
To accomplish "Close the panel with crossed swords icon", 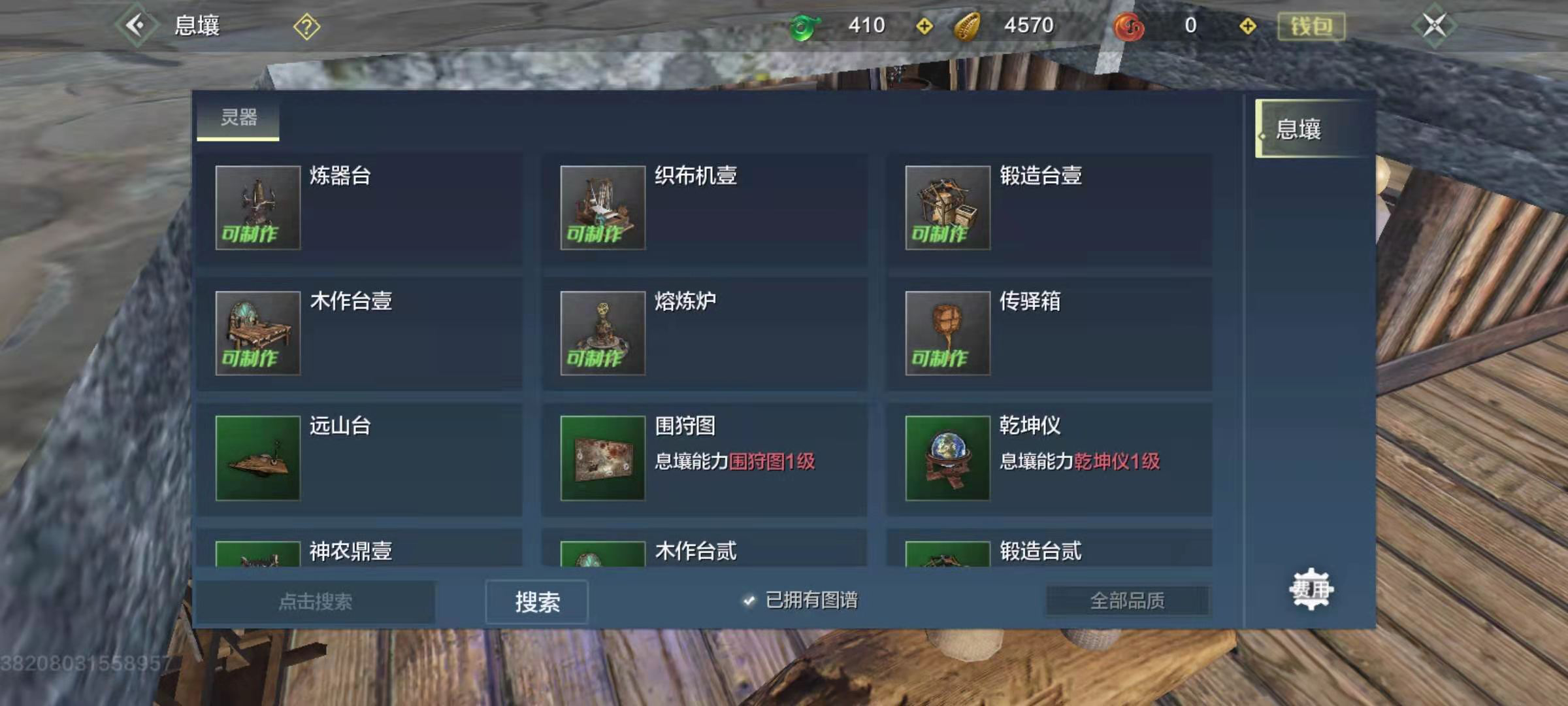I will pos(1434,25).
